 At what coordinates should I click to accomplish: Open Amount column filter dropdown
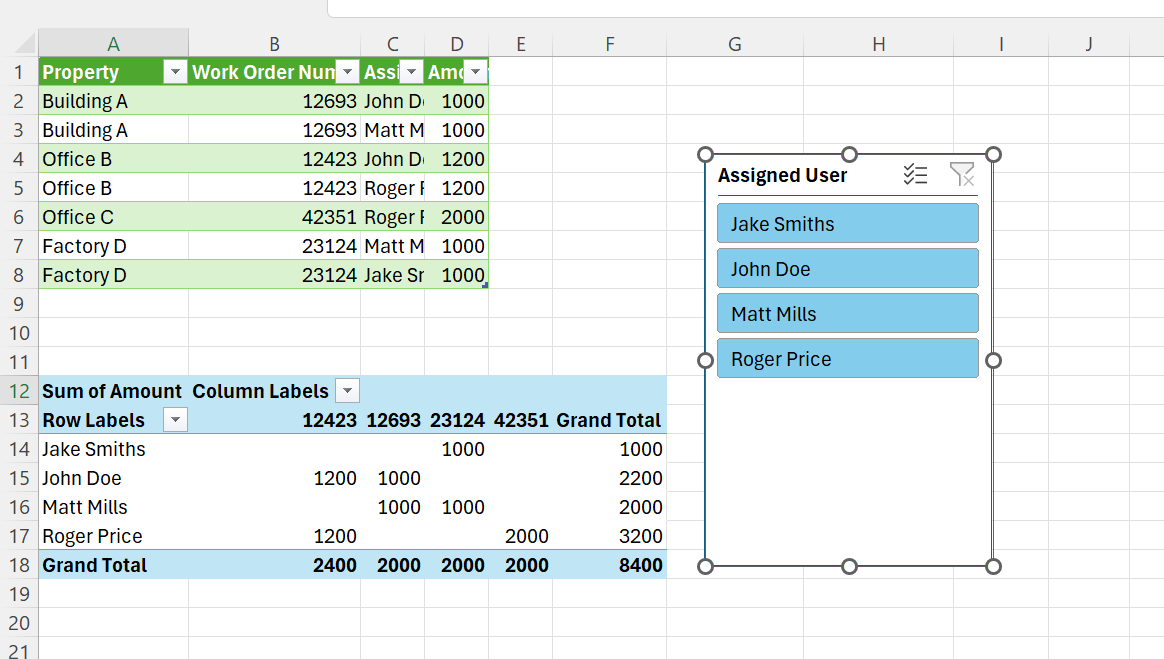click(x=476, y=72)
